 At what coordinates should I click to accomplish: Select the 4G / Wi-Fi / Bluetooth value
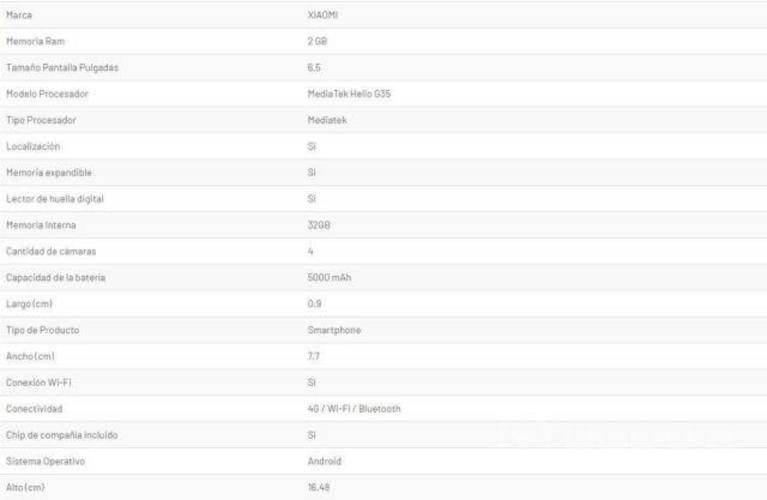tap(355, 408)
